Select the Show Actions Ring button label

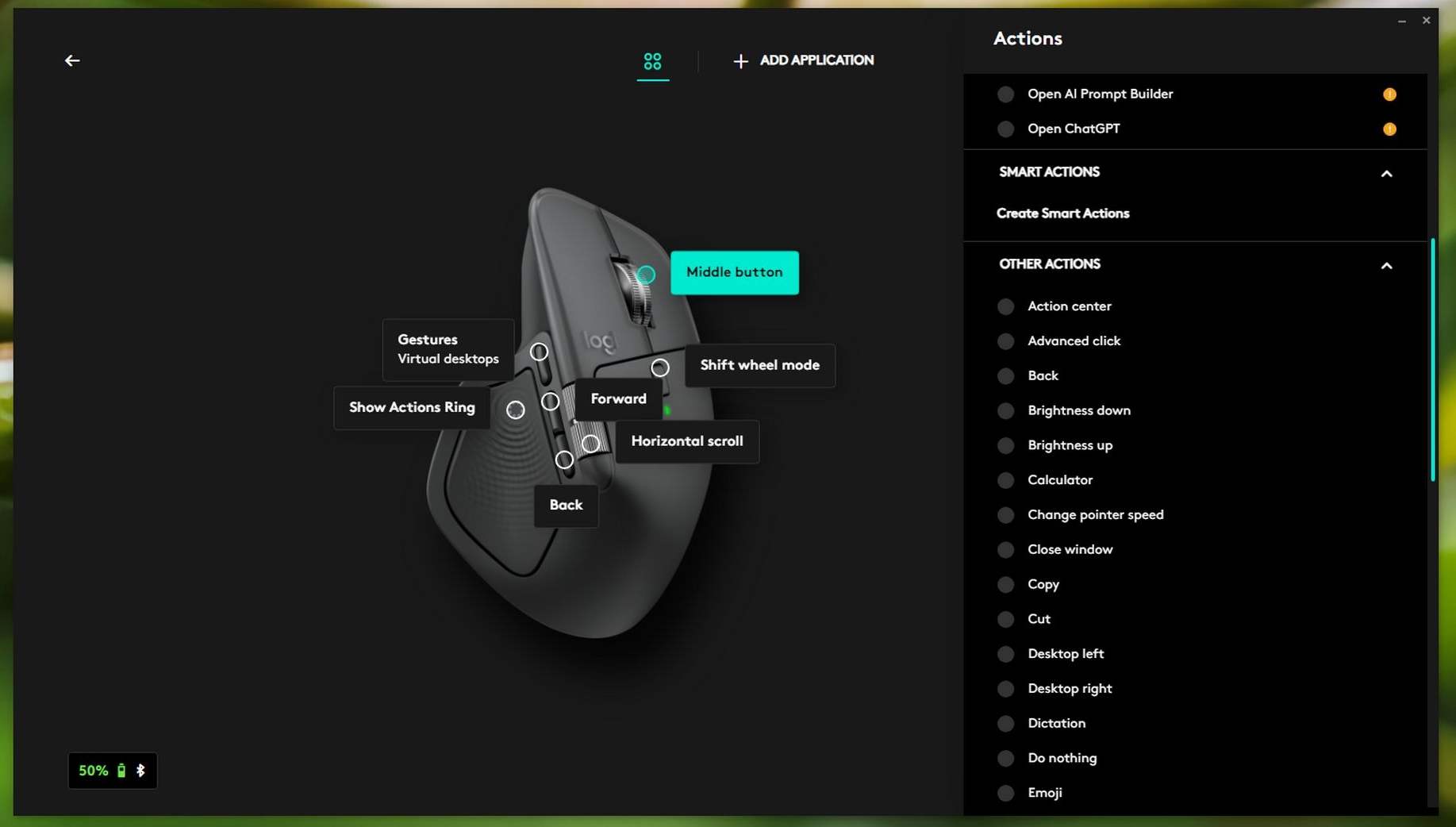pyautogui.click(x=412, y=407)
